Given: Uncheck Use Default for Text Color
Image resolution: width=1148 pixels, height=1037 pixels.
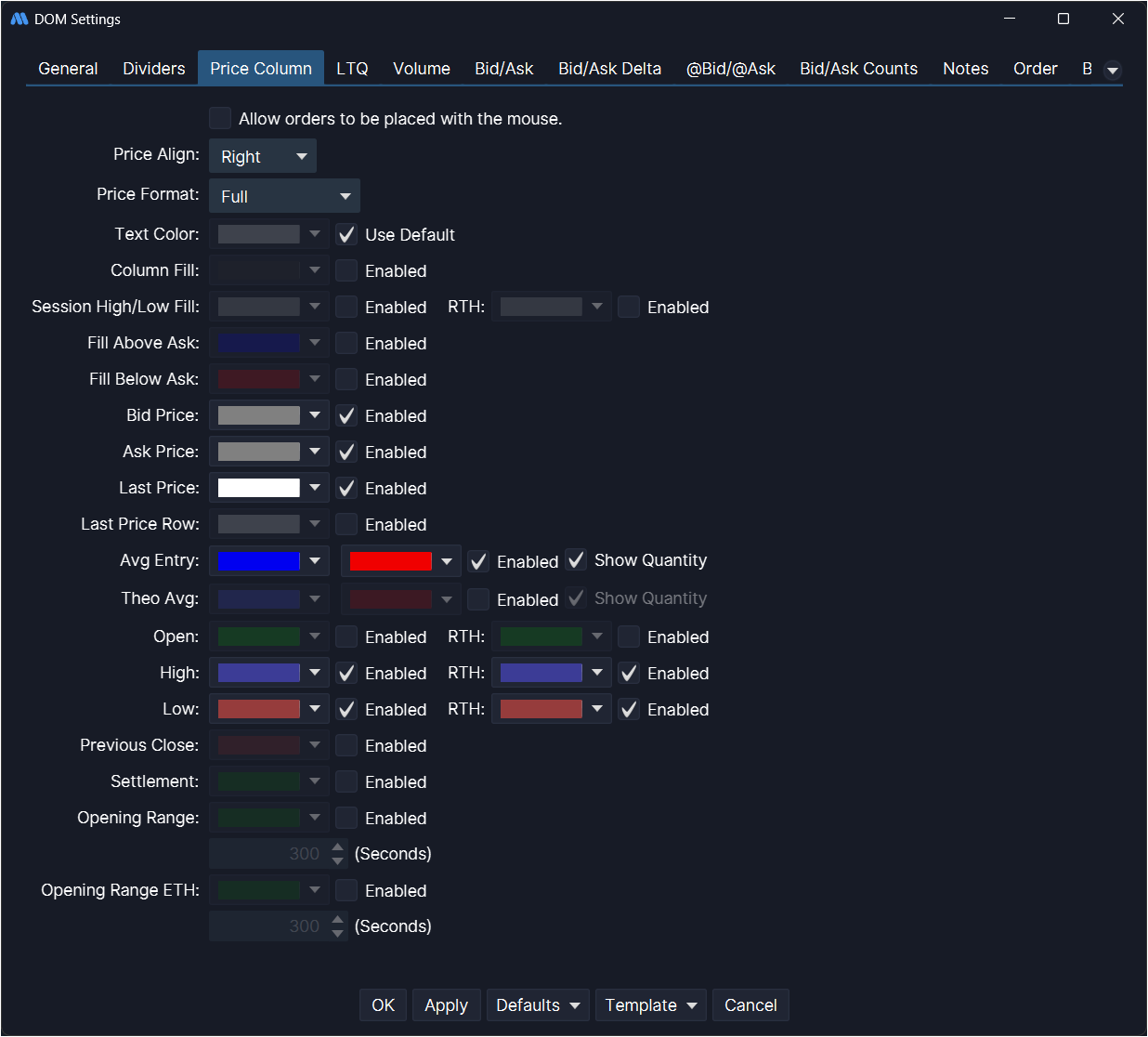Looking at the screenshot, I should click(x=346, y=234).
